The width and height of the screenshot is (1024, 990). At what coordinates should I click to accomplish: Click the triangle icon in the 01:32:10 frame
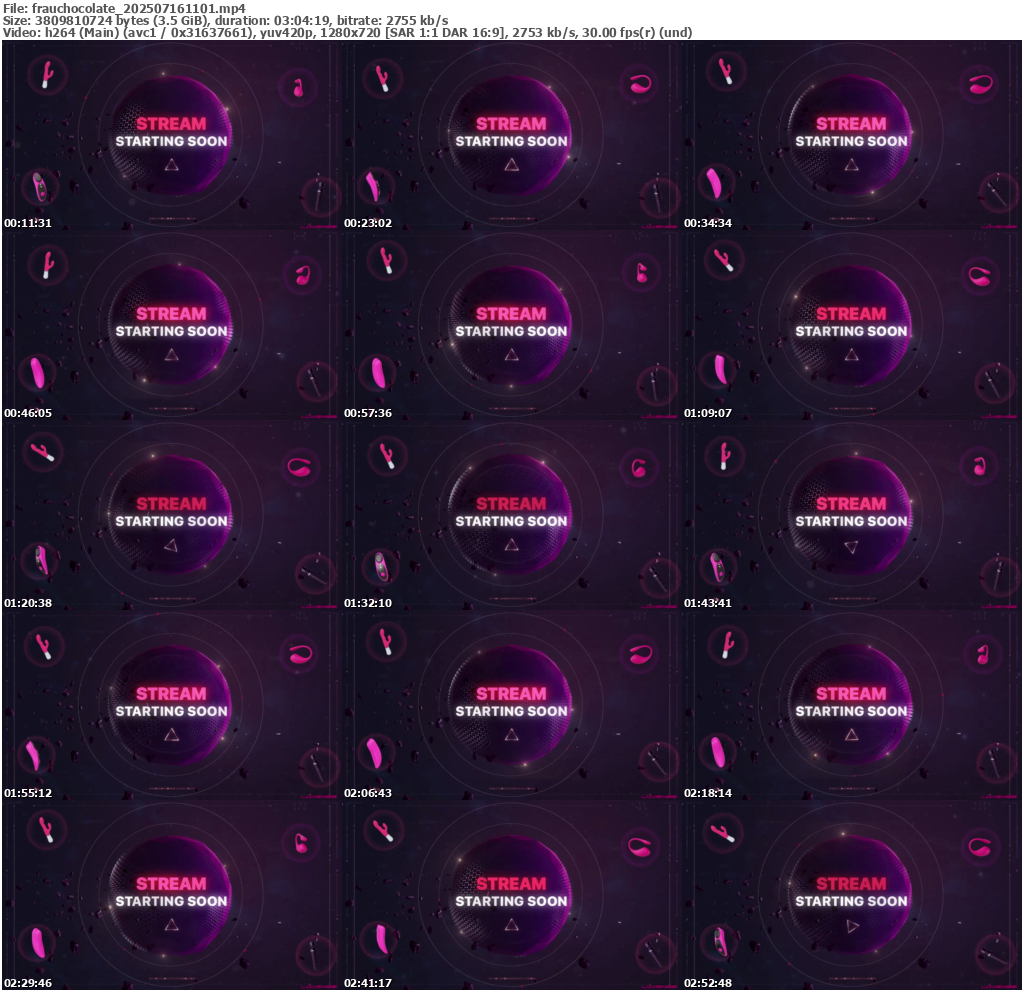click(x=512, y=545)
